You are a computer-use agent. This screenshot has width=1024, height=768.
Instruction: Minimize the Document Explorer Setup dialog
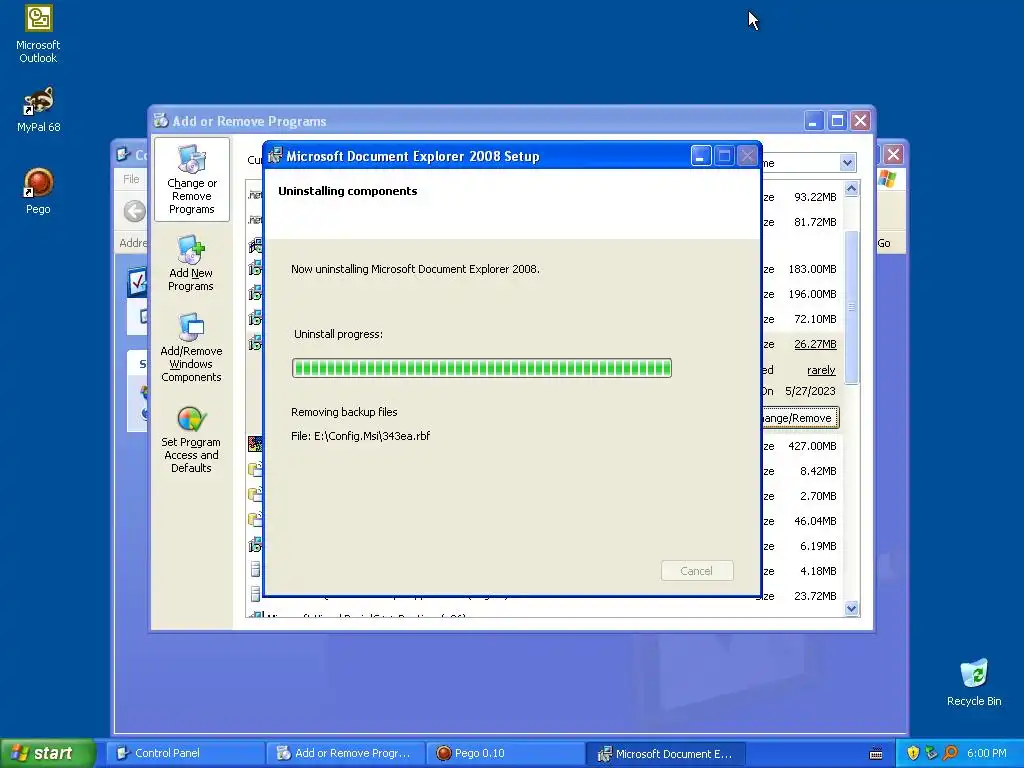(x=700, y=156)
